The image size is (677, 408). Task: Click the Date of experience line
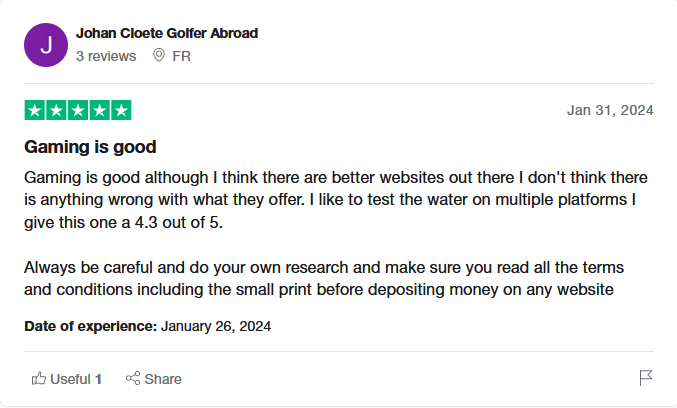pyautogui.click(x=148, y=326)
